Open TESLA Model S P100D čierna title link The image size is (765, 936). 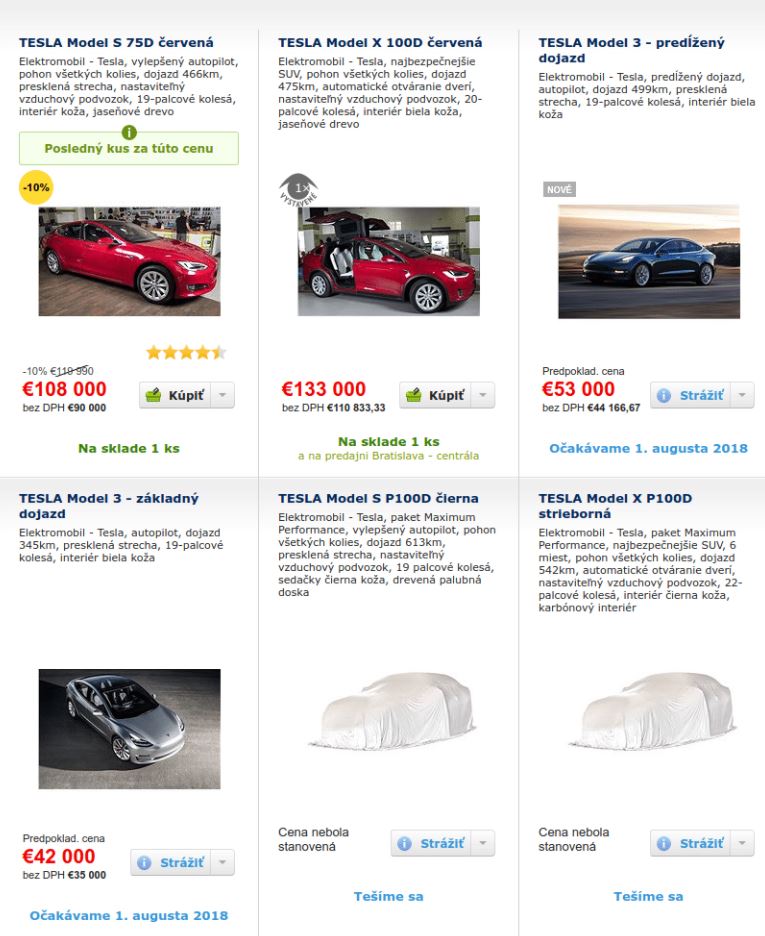(x=378, y=498)
